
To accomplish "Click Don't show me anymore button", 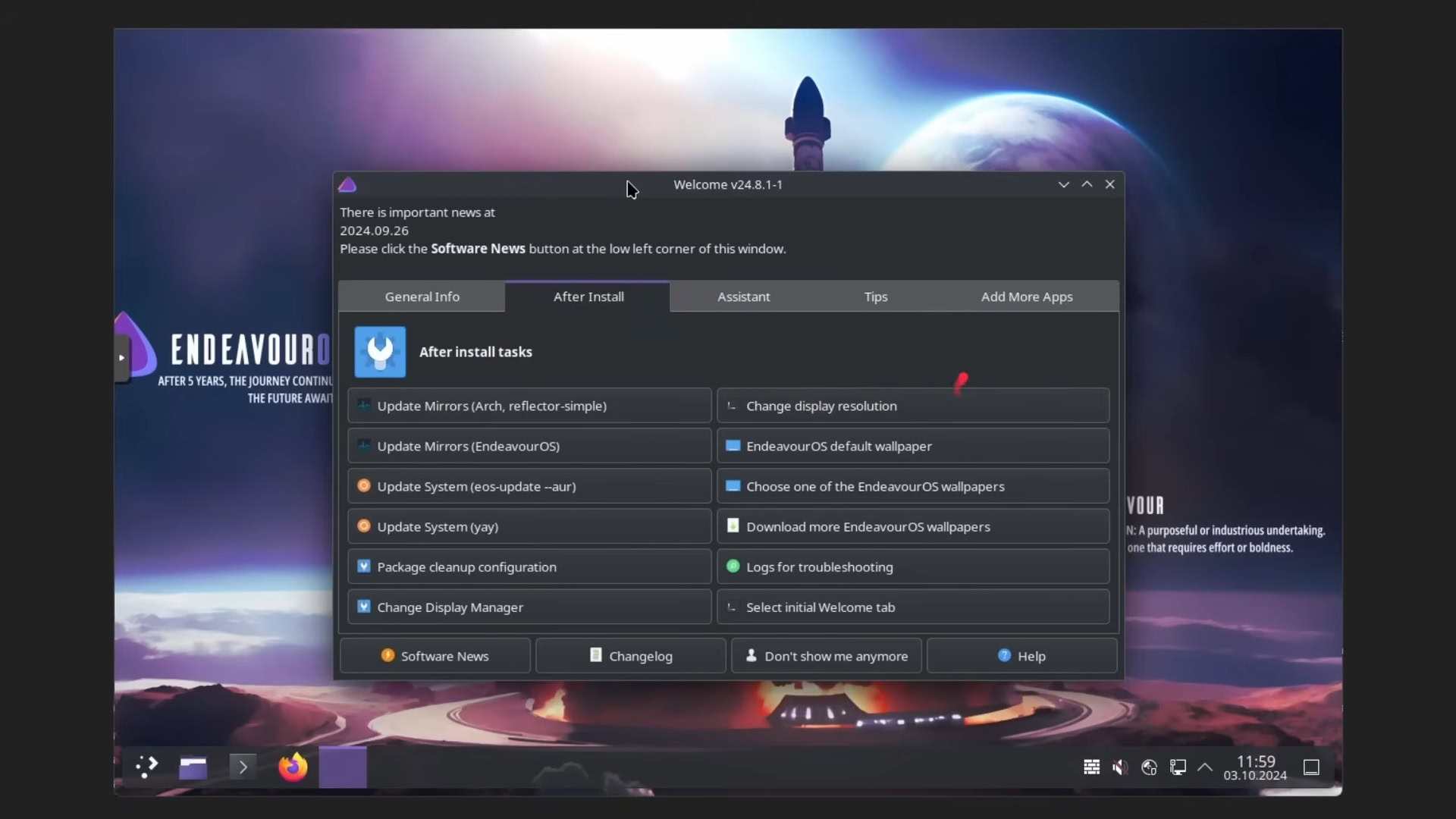I will (x=826, y=655).
